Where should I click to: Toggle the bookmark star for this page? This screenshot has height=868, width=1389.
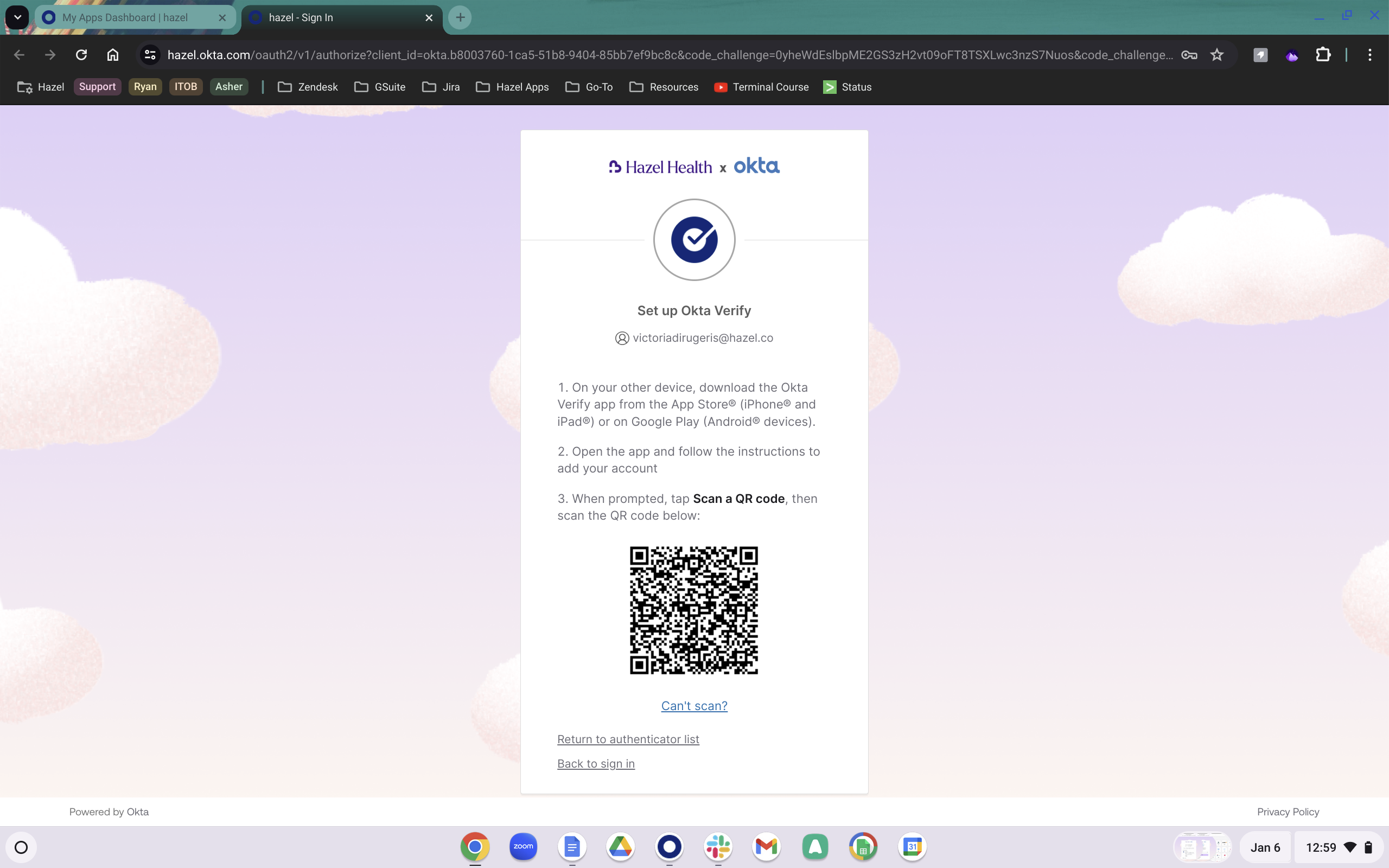(1217, 55)
